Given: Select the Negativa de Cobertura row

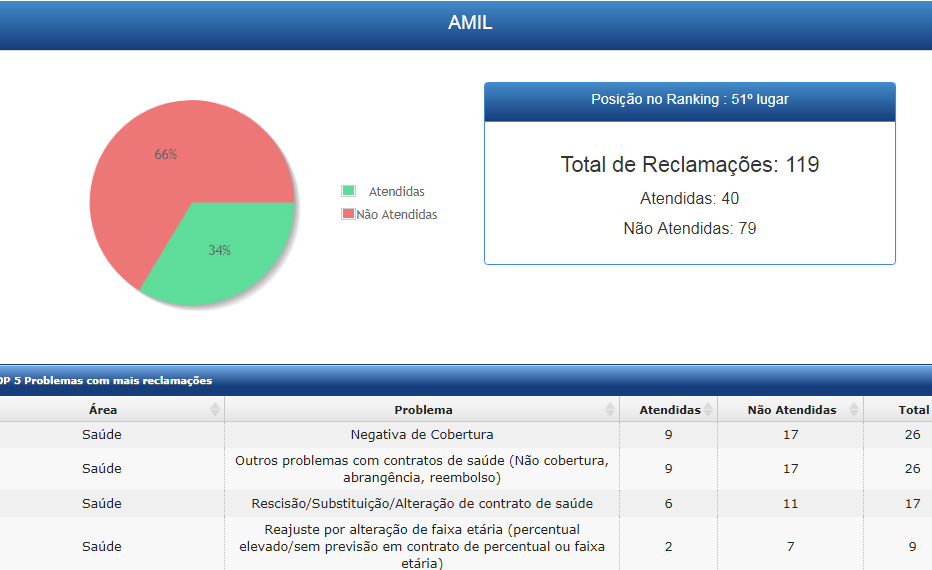Looking at the screenshot, I should (421, 435).
